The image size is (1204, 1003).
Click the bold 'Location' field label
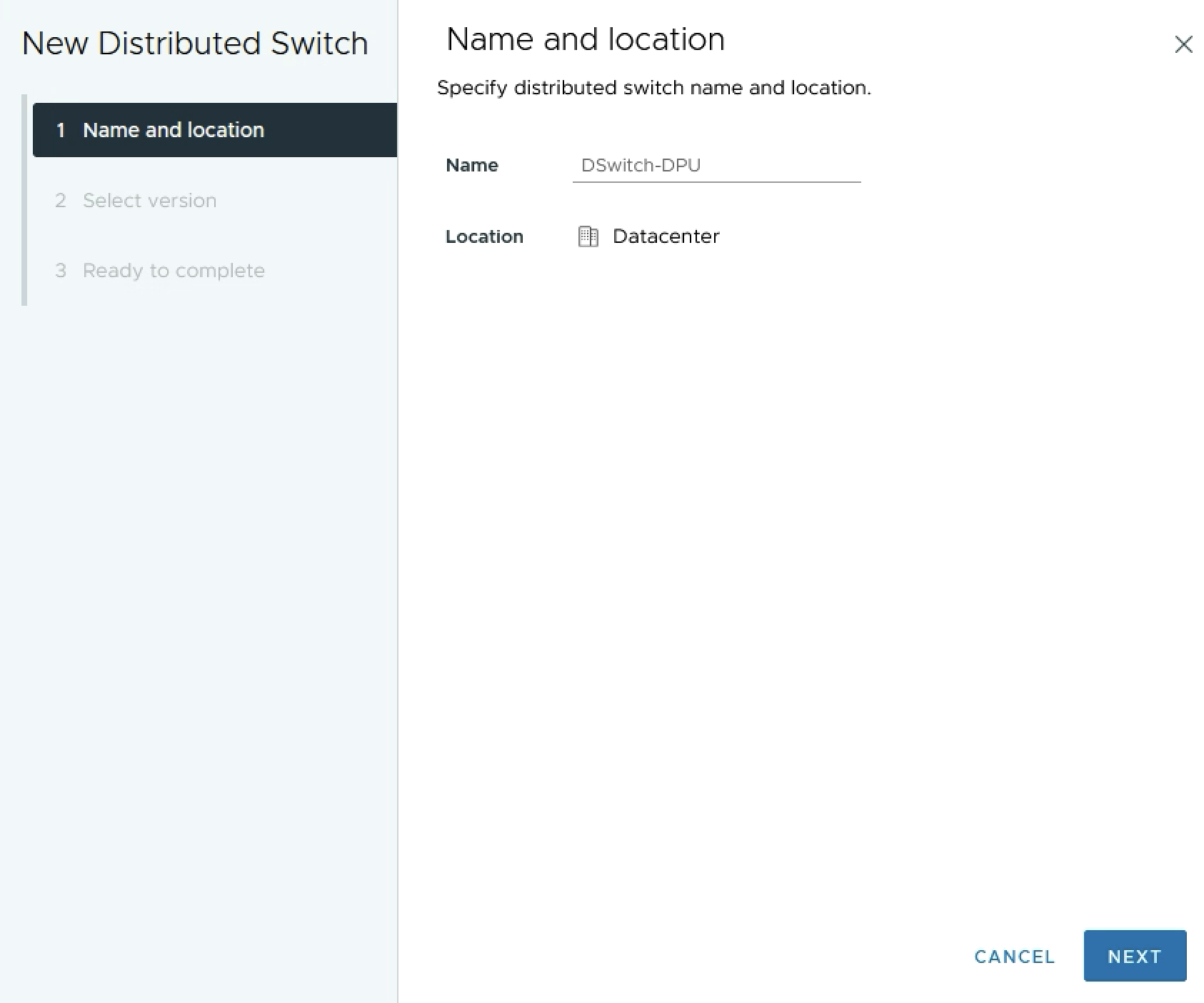click(x=484, y=237)
